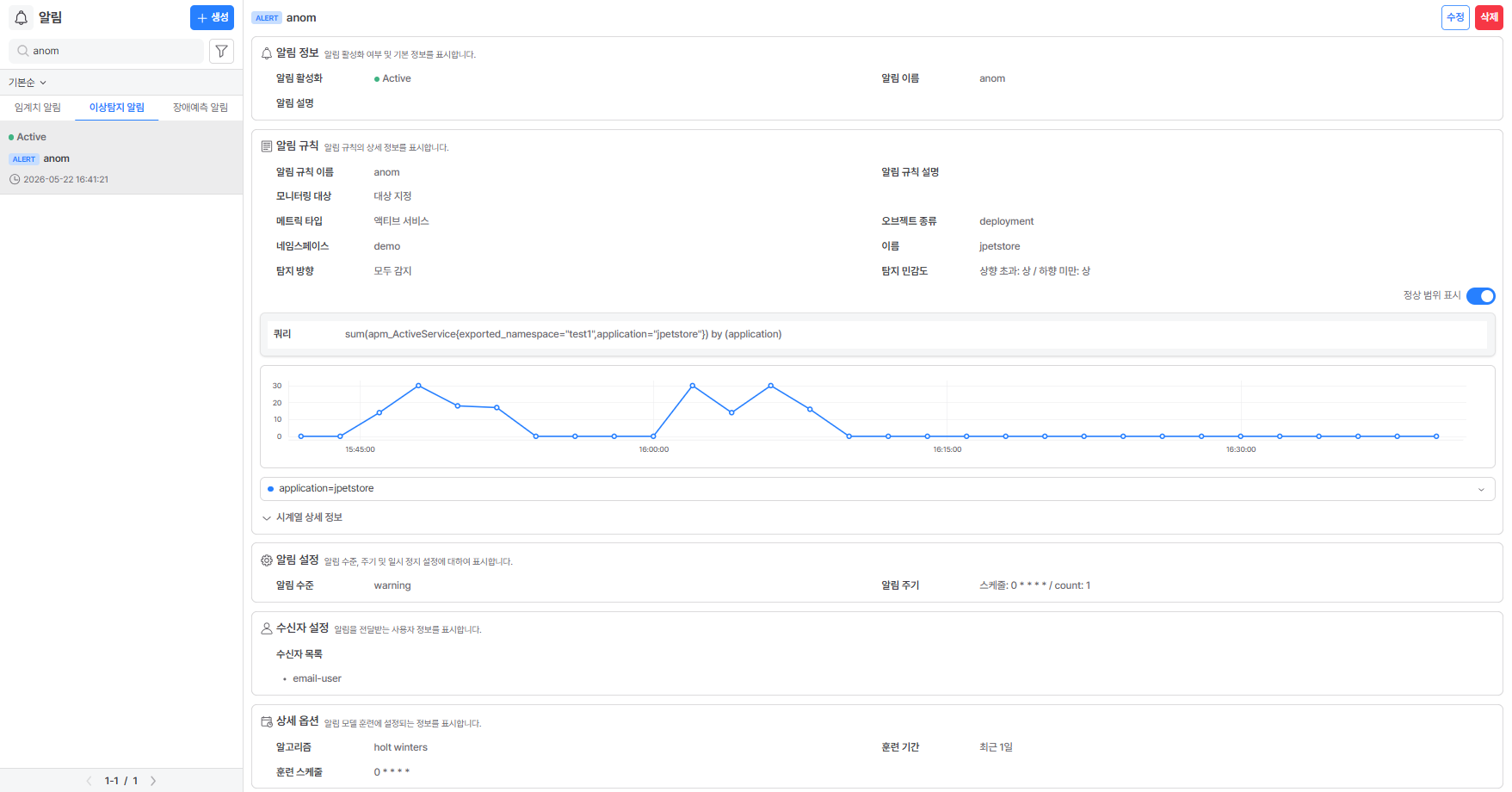1512x792 pixels.
Task: Go to previous page arrow in pagination
Action: (89, 781)
